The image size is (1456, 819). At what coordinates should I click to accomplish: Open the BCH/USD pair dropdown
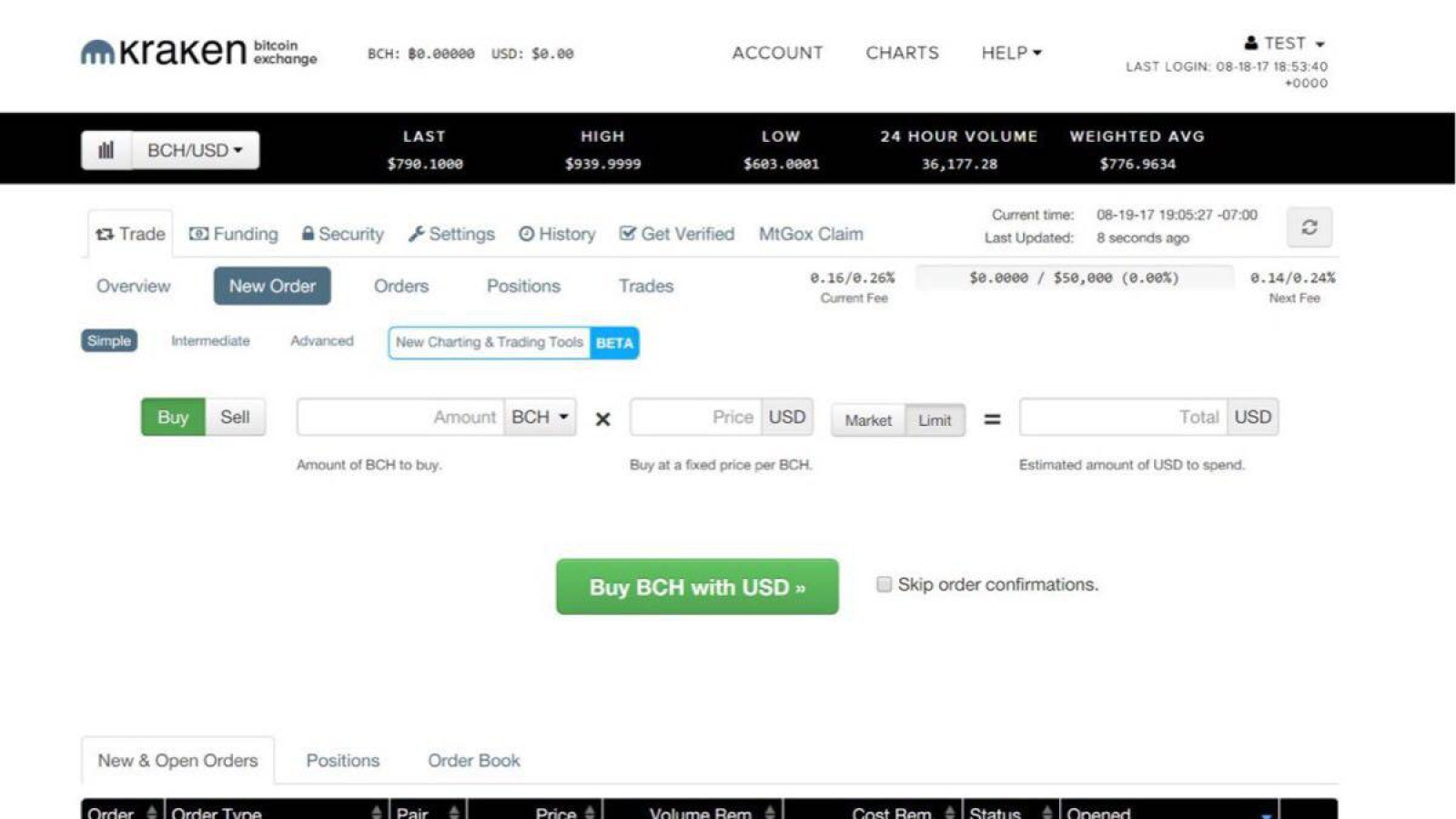(x=196, y=150)
